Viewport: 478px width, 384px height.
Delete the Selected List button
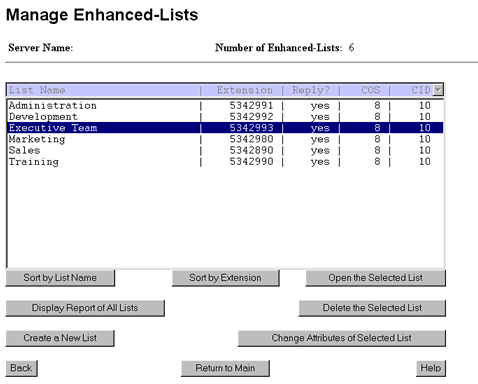[372, 308]
